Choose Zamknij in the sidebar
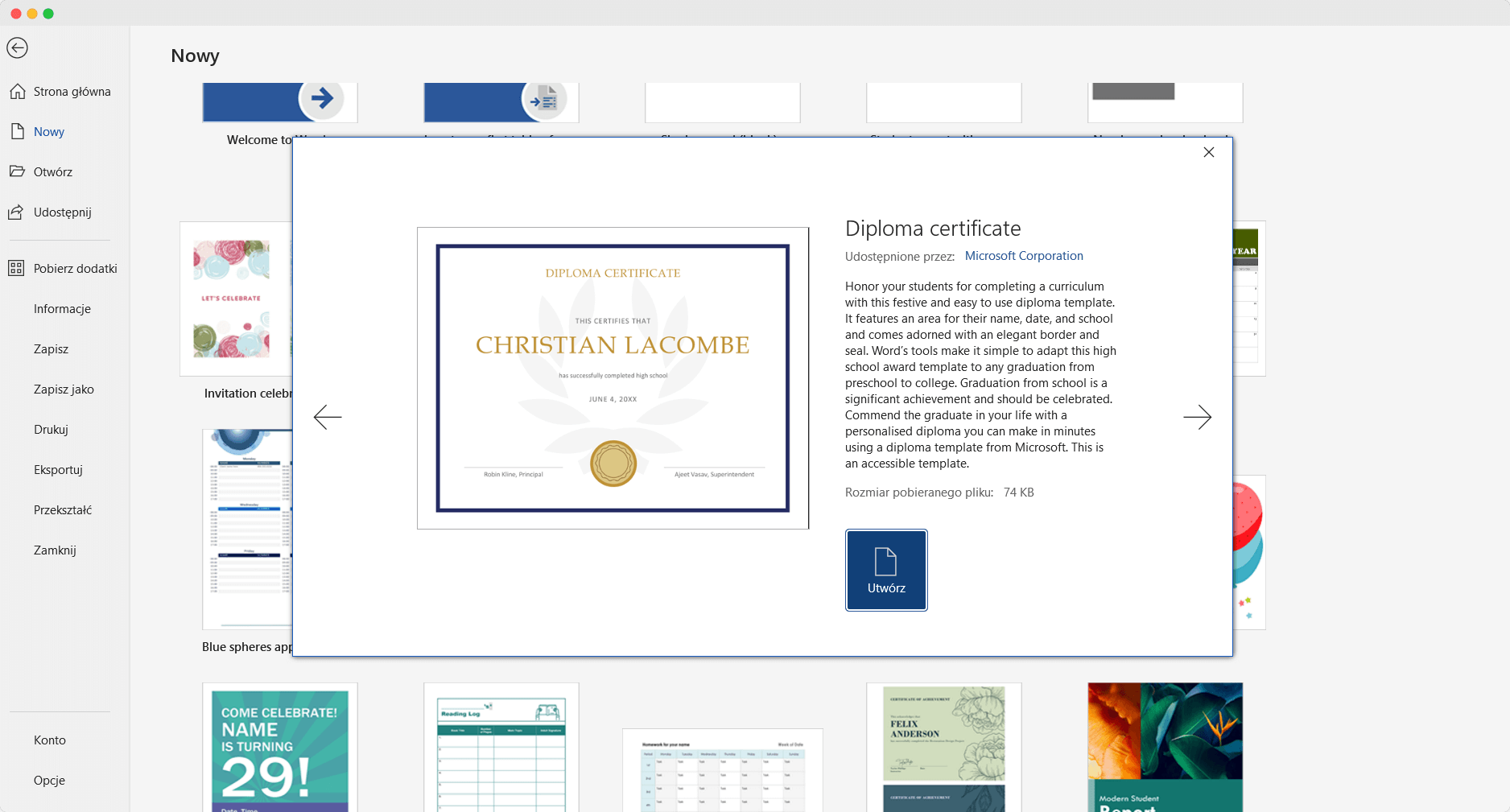This screenshot has height=812, width=1510. point(55,550)
